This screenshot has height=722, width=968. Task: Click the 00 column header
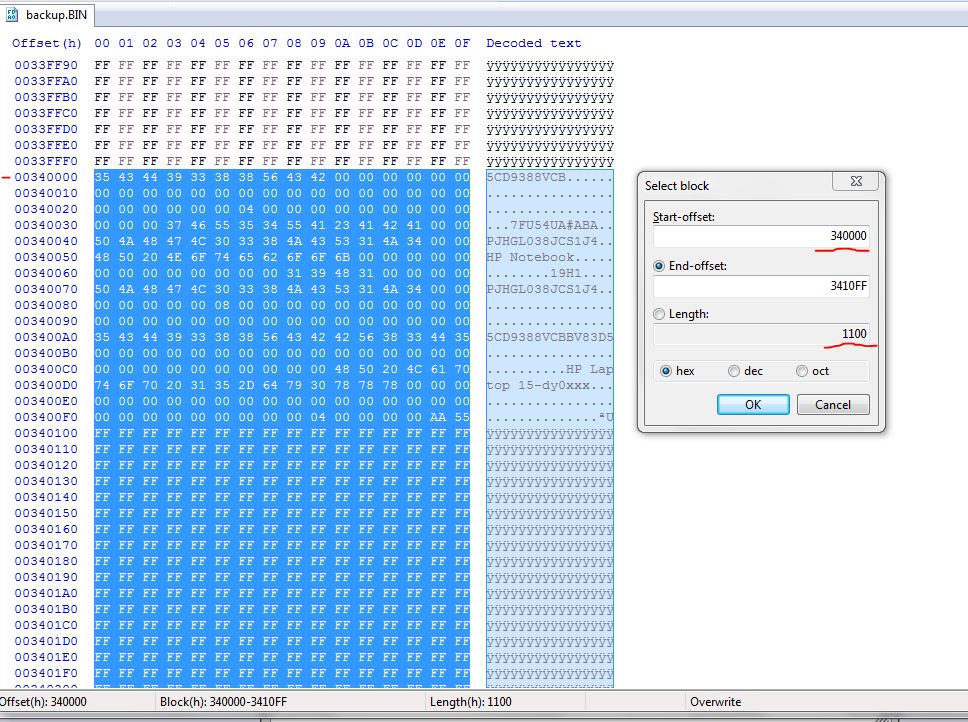point(102,43)
